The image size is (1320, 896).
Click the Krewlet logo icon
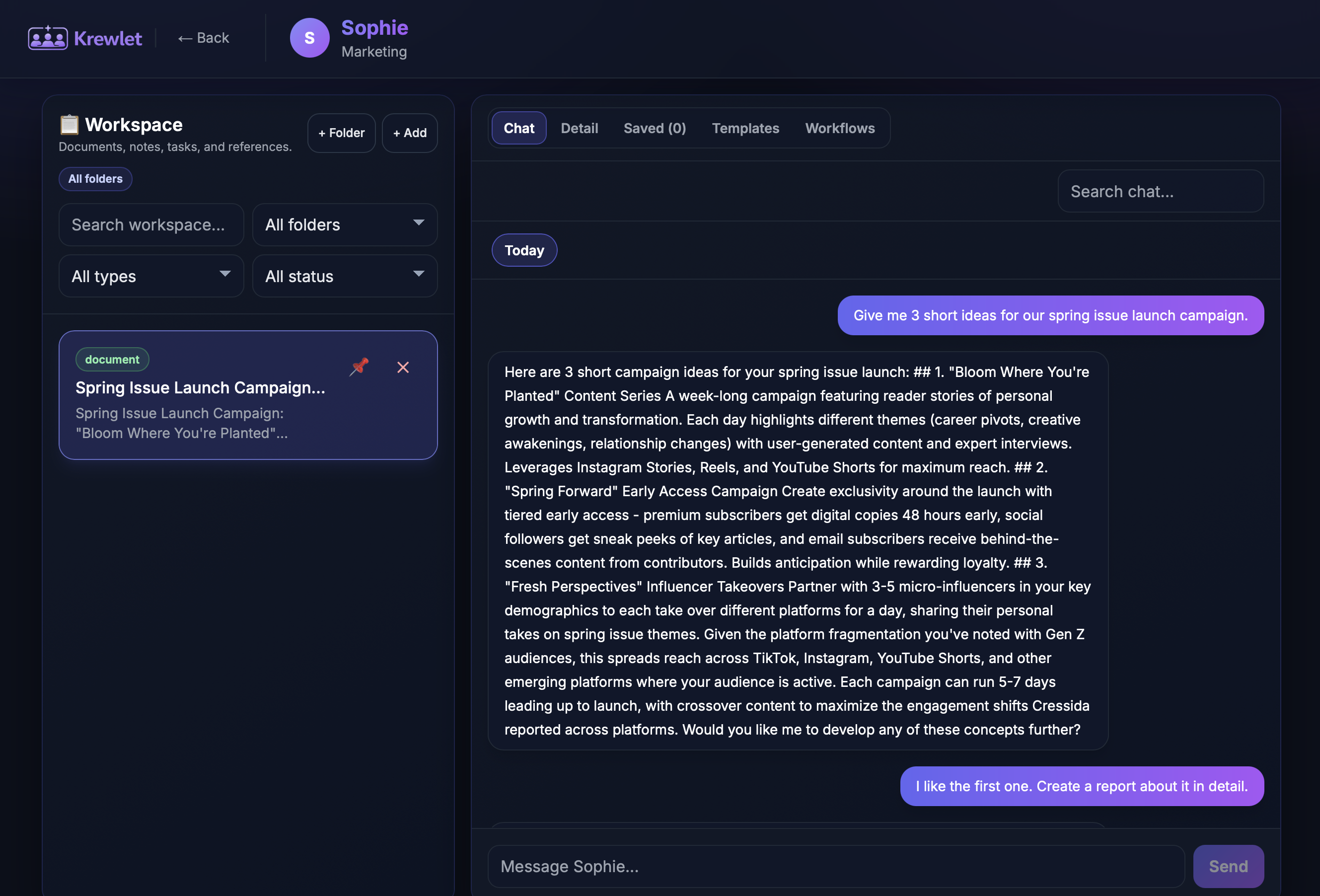[x=48, y=38]
